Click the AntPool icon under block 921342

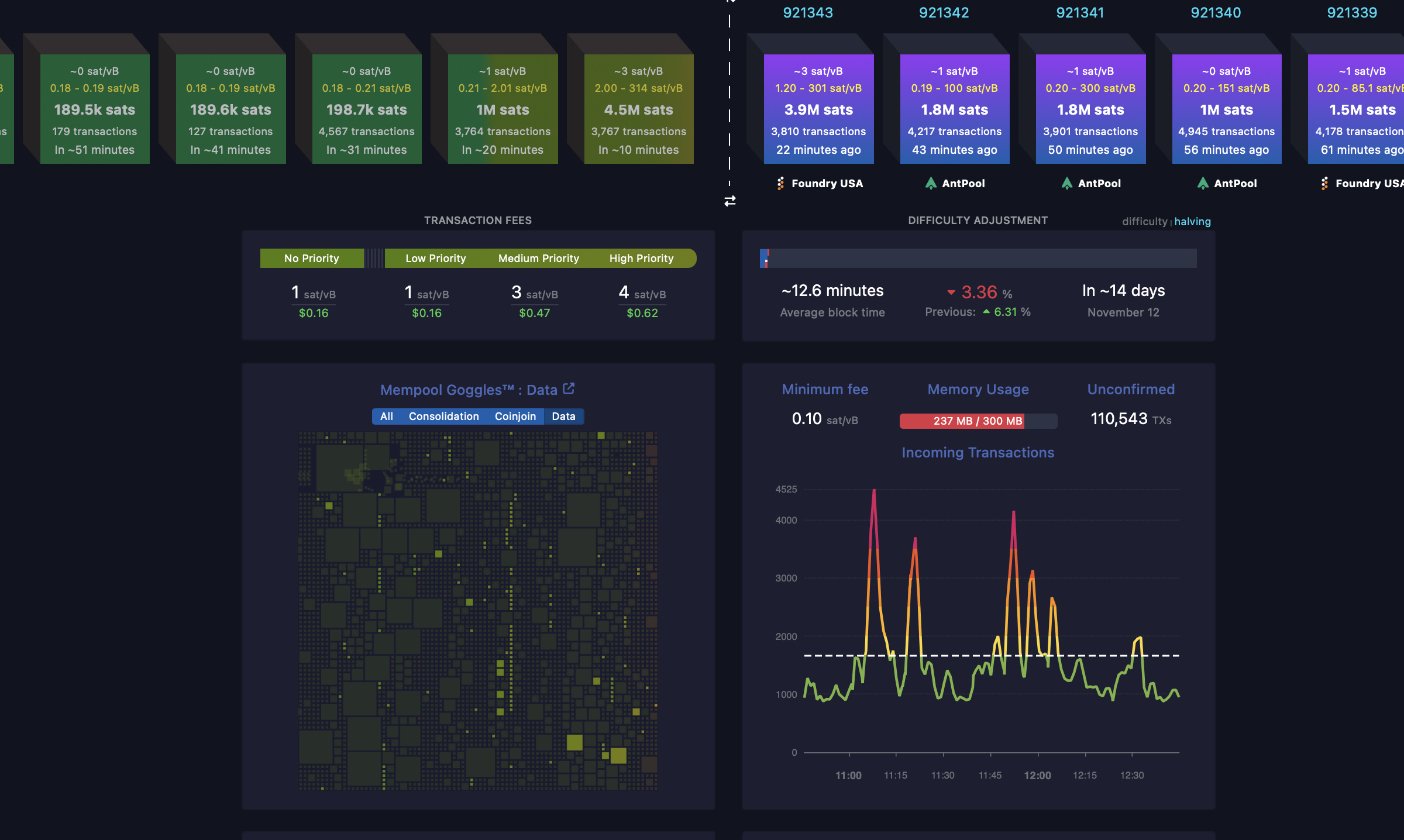coord(931,184)
